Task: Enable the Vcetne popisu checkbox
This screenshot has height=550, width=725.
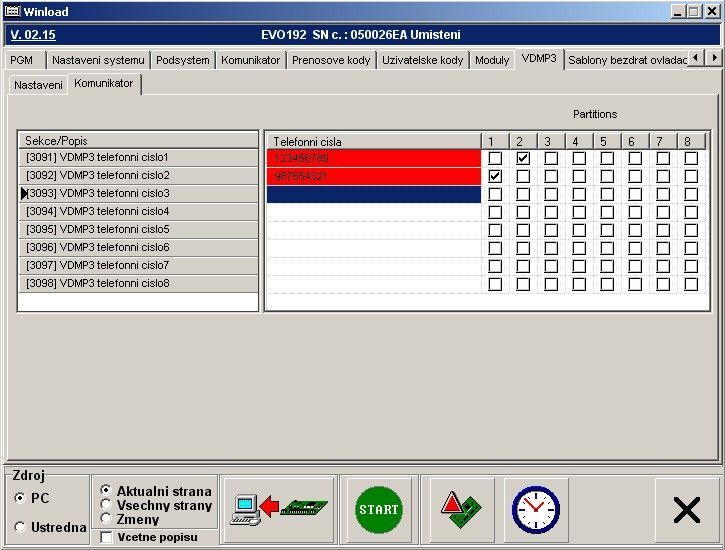Action: [x=107, y=537]
